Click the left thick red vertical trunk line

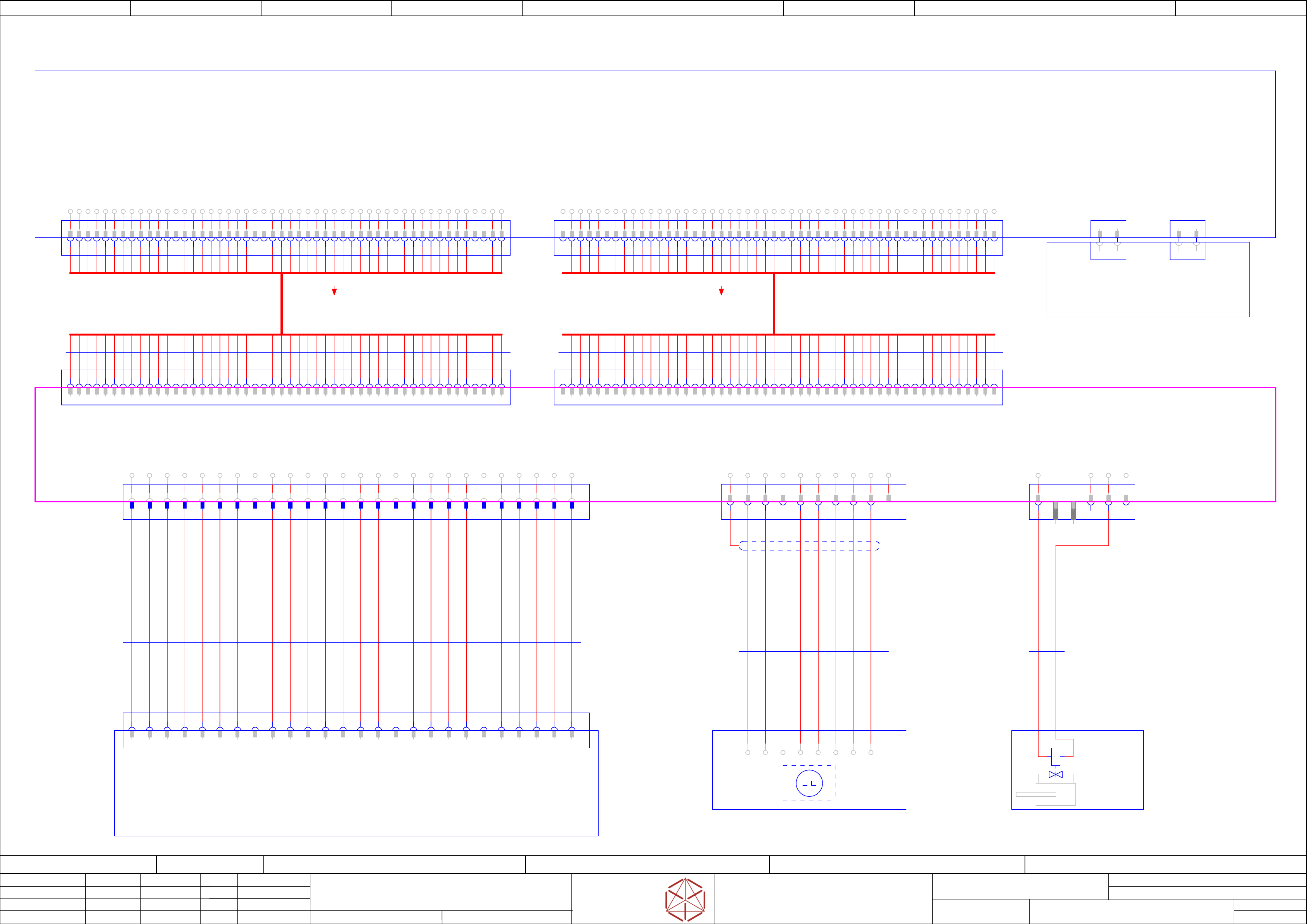282,303
